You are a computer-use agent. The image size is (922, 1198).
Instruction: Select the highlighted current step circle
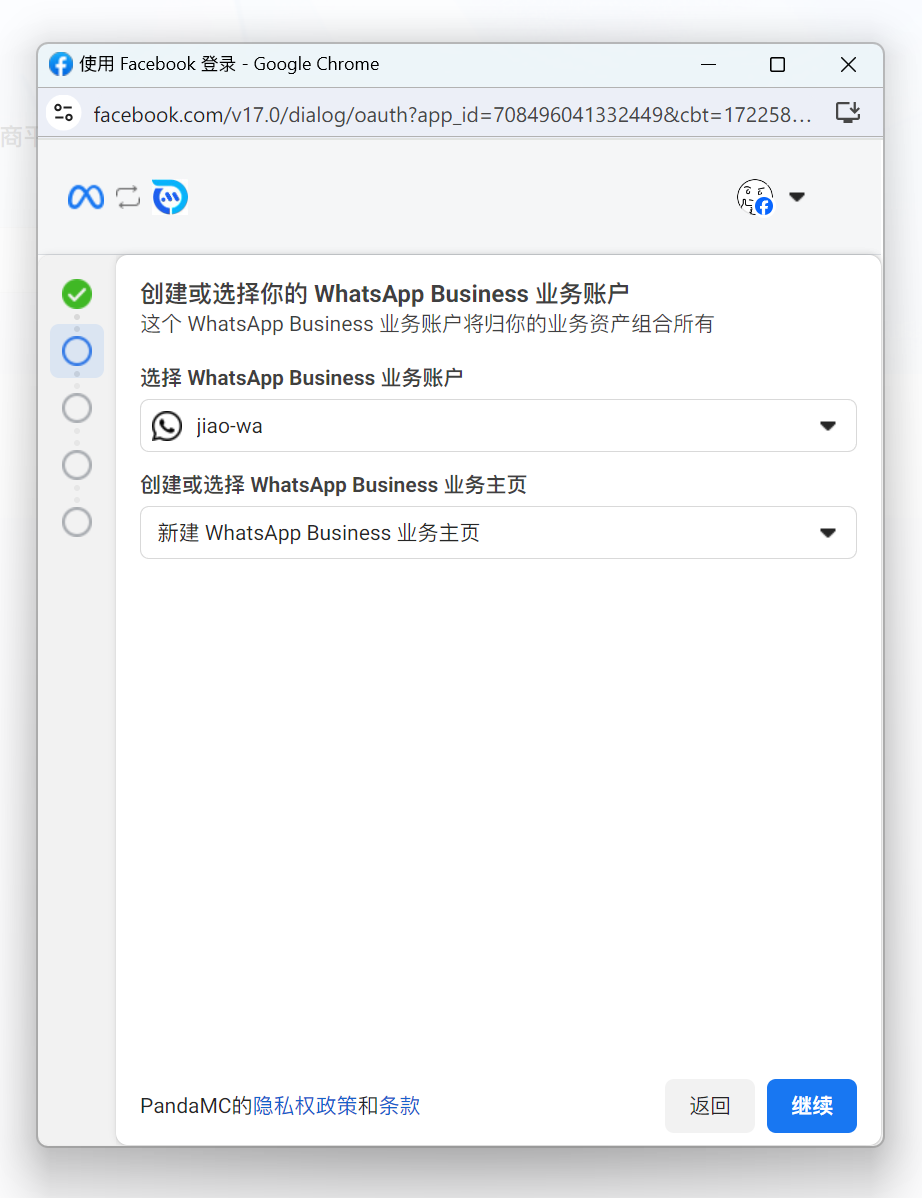coord(77,351)
